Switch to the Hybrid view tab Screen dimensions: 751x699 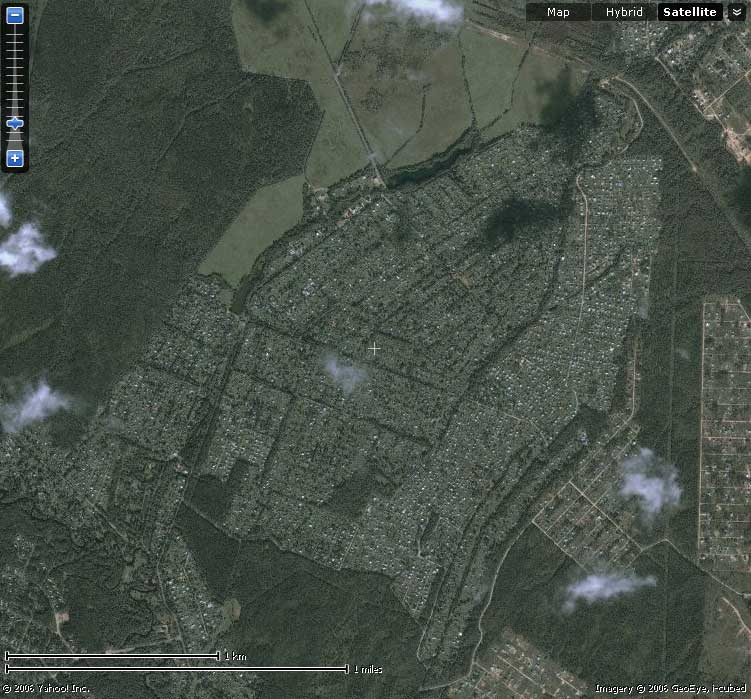click(624, 12)
